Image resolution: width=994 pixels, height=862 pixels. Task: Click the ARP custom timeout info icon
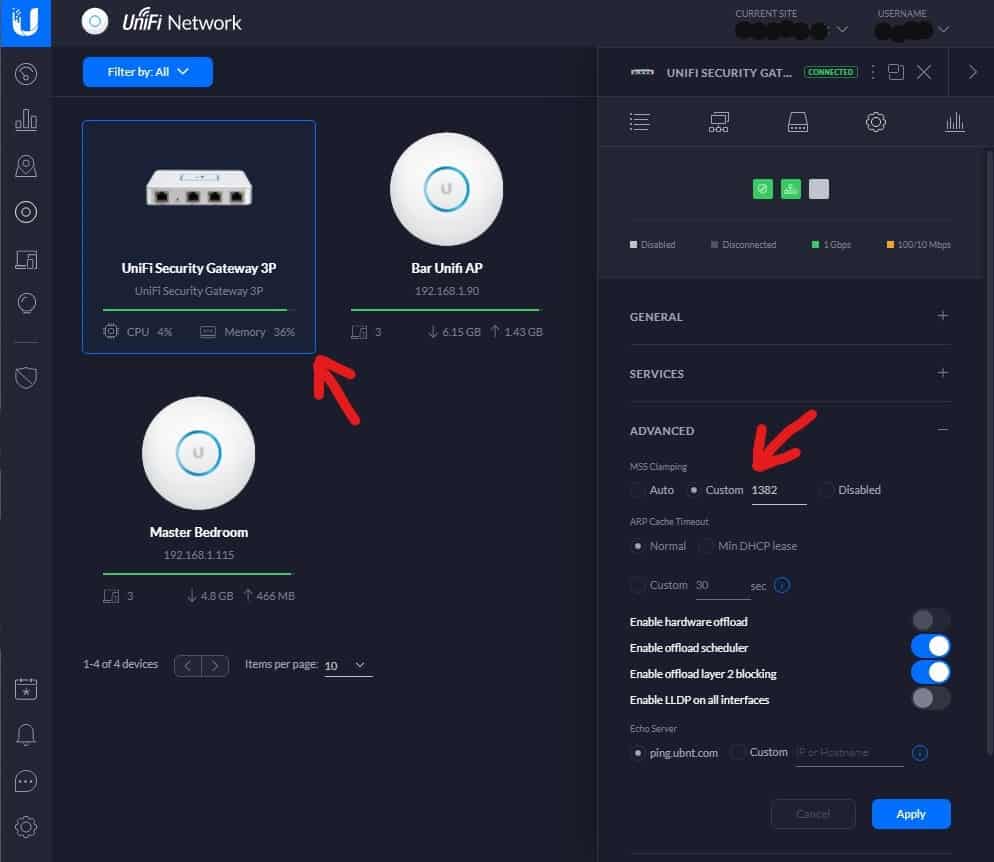(782, 585)
